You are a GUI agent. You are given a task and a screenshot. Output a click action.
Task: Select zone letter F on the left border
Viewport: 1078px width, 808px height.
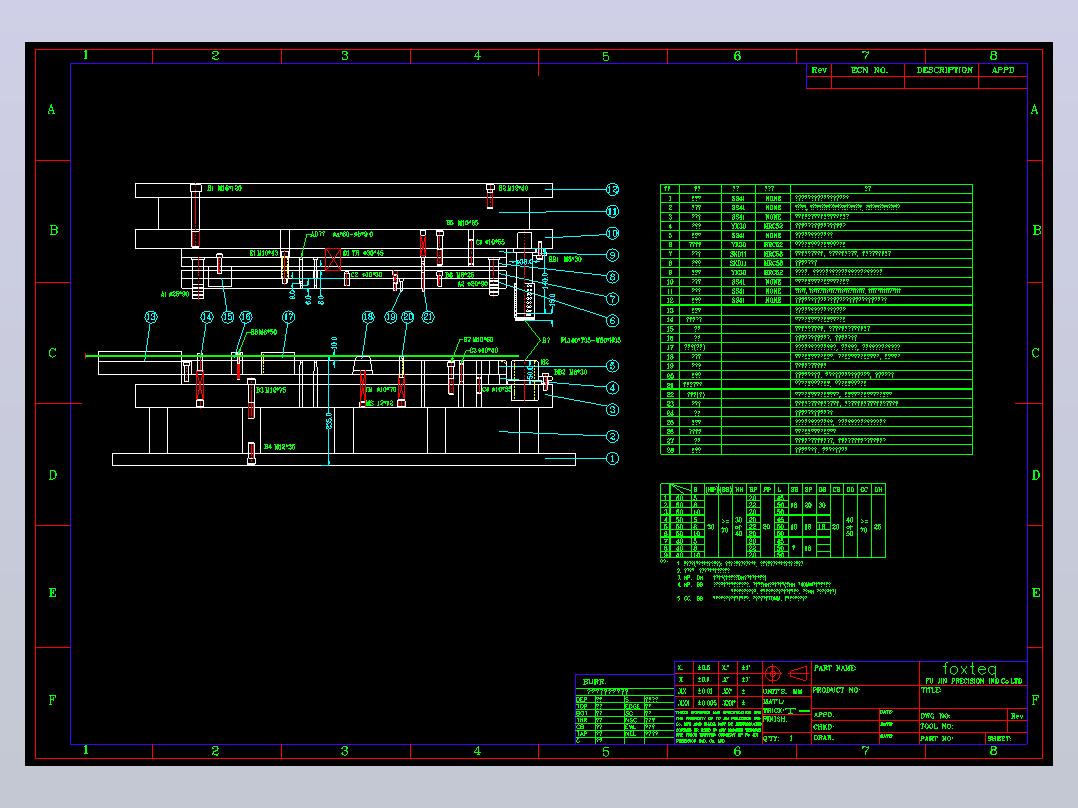(x=52, y=700)
